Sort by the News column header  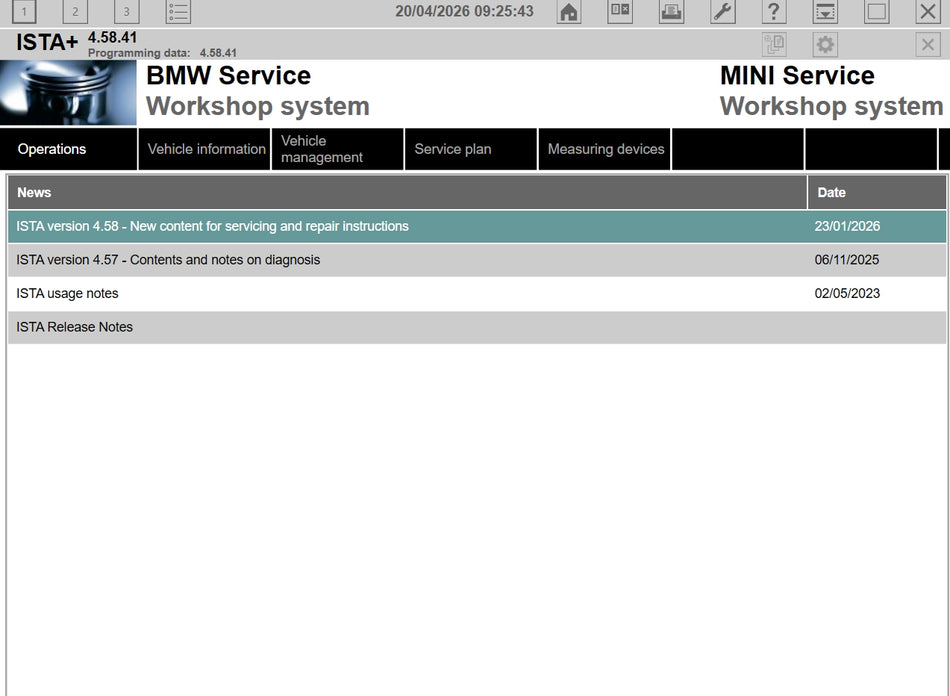(407, 193)
